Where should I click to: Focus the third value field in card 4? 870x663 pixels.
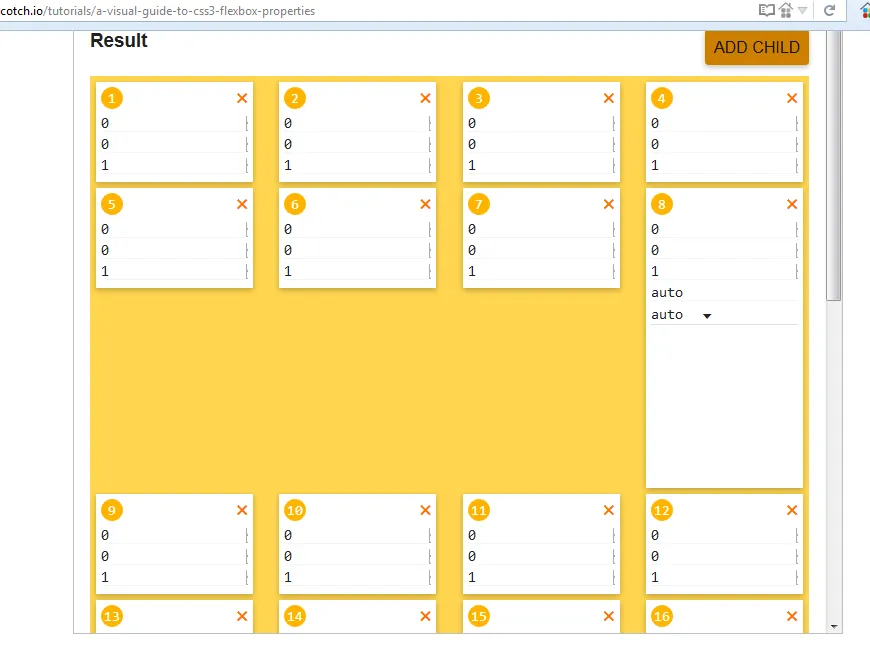click(724, 165)
